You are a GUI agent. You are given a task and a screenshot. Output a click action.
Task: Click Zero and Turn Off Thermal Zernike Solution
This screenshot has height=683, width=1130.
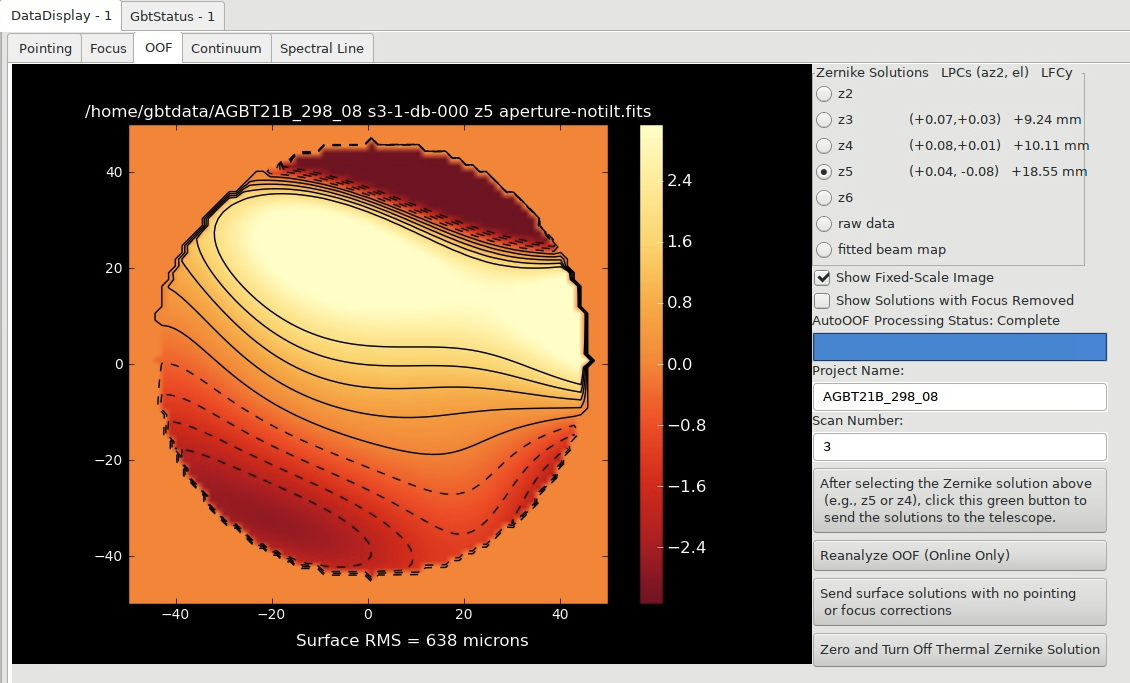pos(959,649)
